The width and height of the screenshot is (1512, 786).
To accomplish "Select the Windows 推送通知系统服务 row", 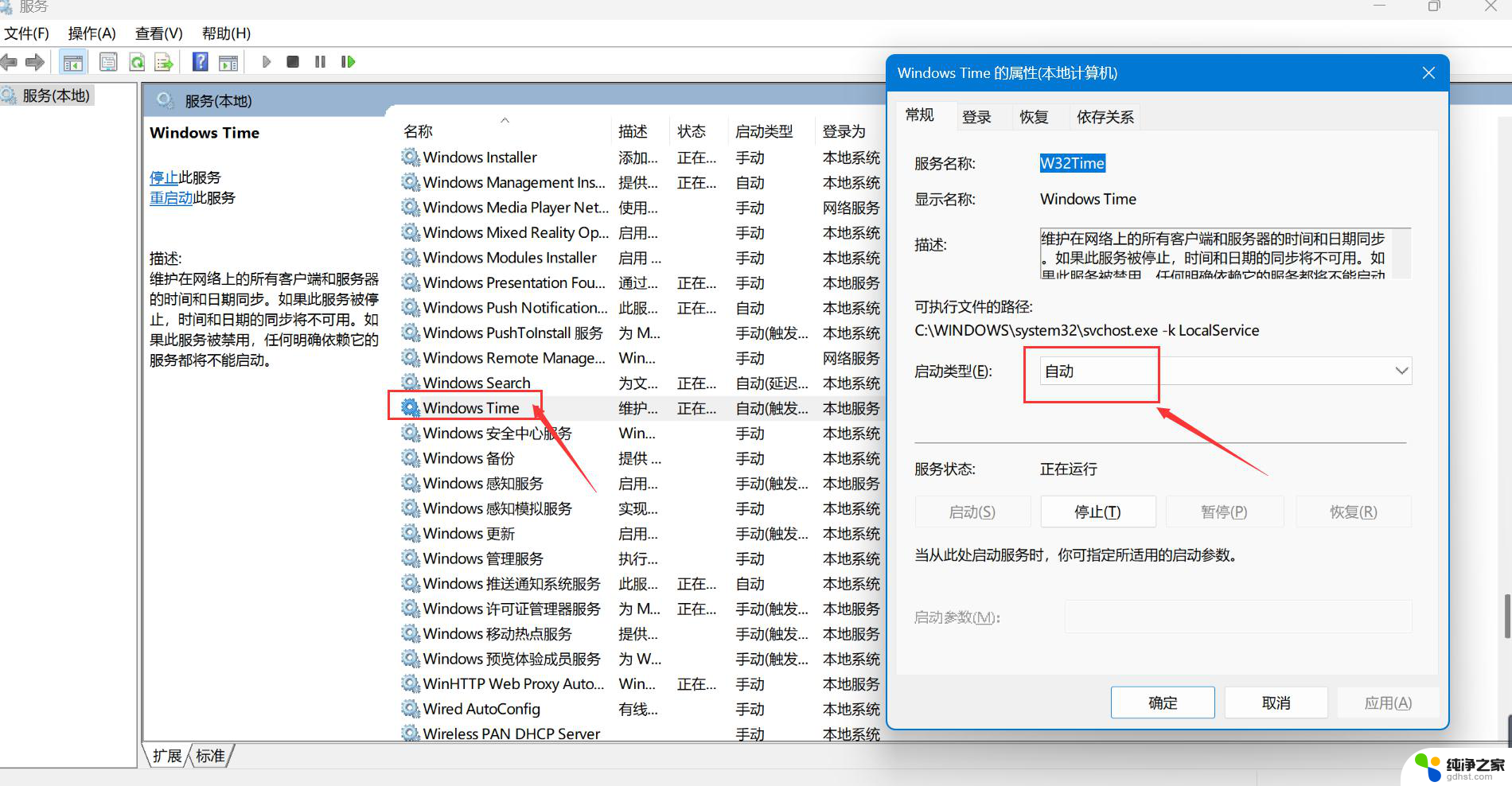I will click(641, 583).
